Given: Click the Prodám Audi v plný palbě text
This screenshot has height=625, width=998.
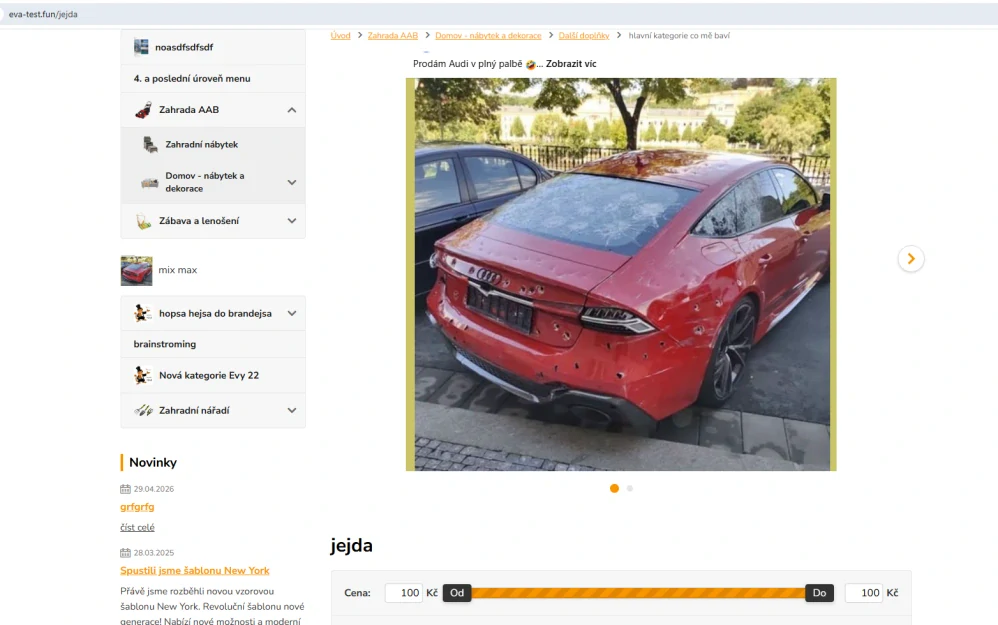Looking at the screenshot, I should point(467,64).
